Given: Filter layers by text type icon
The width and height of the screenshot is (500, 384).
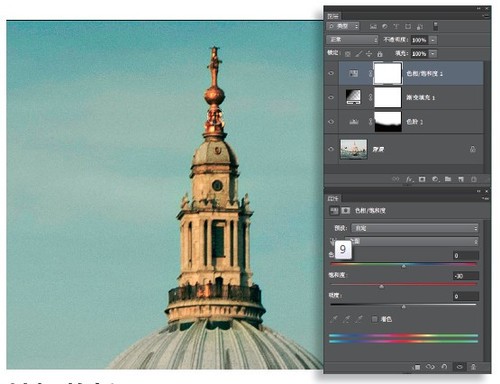Looking at the screenshot, I should [396, 26].
